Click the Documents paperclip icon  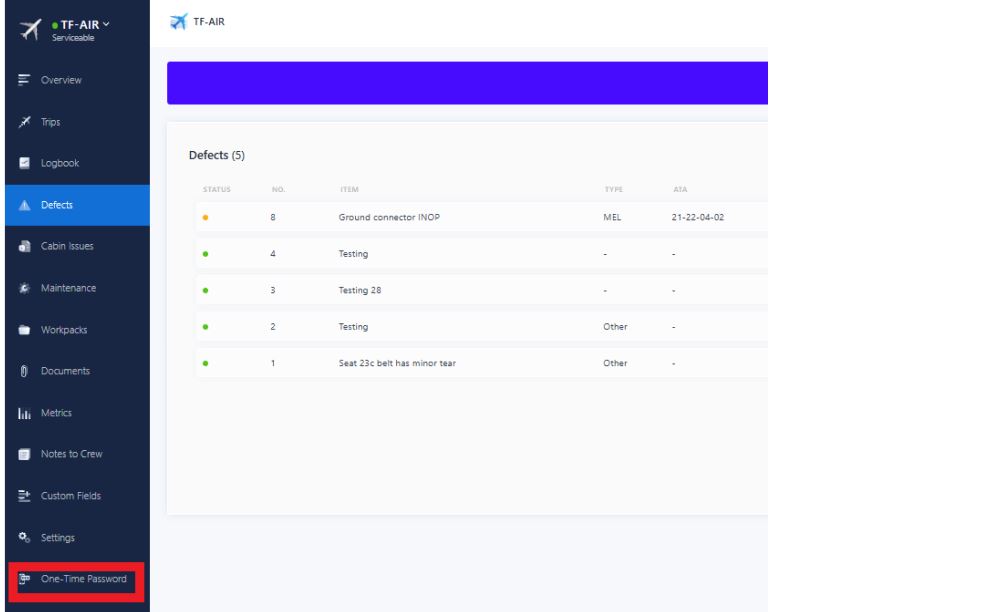24,372
